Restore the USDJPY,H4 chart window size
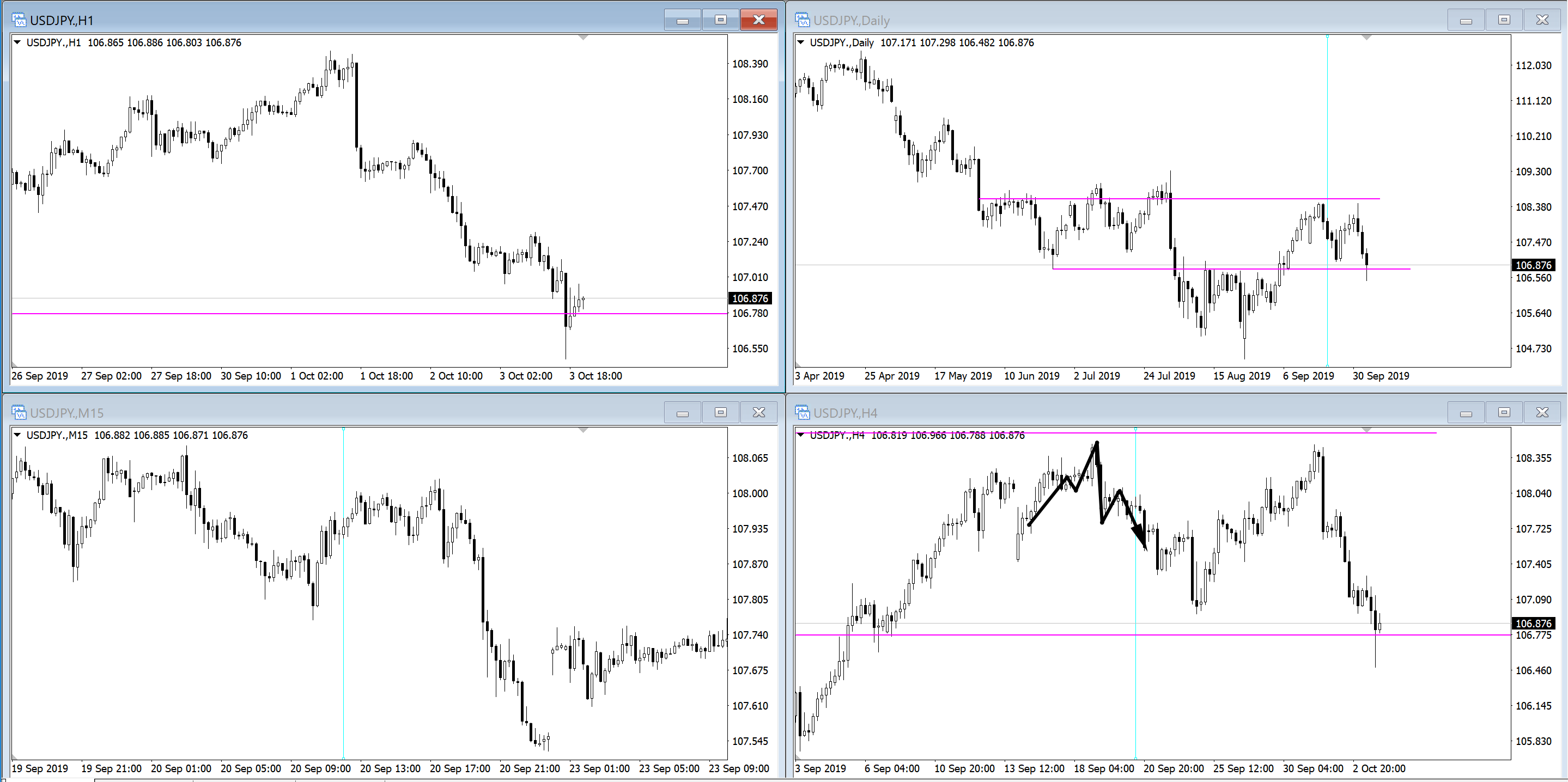This screenshot has width=1568, height=782. pos(1504,413)
